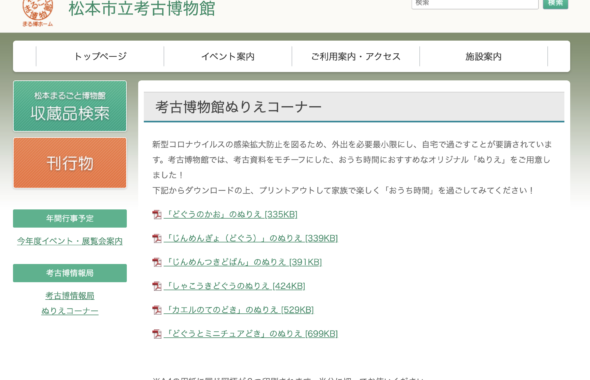This screenshot has width=590, height=380.
Task: Follow the 今年度イベント・展覧会案内 link
Action: 70,241
